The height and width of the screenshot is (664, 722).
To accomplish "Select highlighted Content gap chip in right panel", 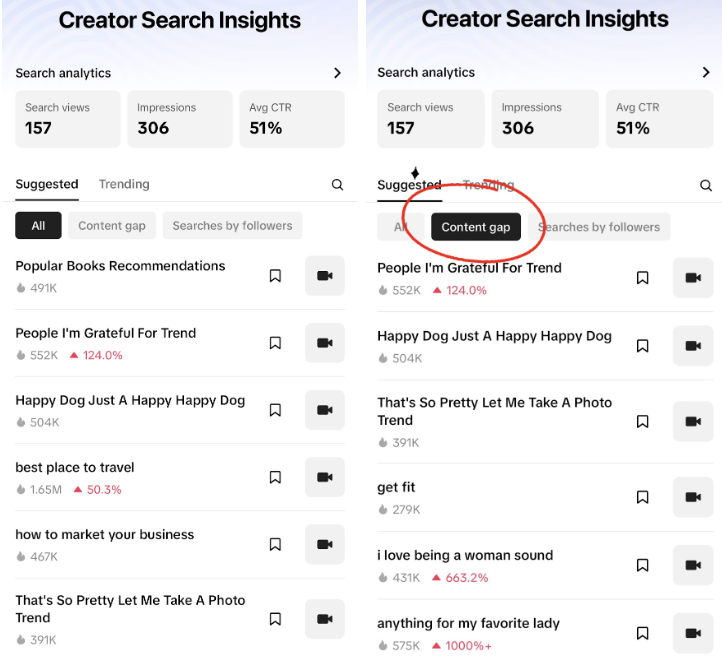I will click(476, 227).
